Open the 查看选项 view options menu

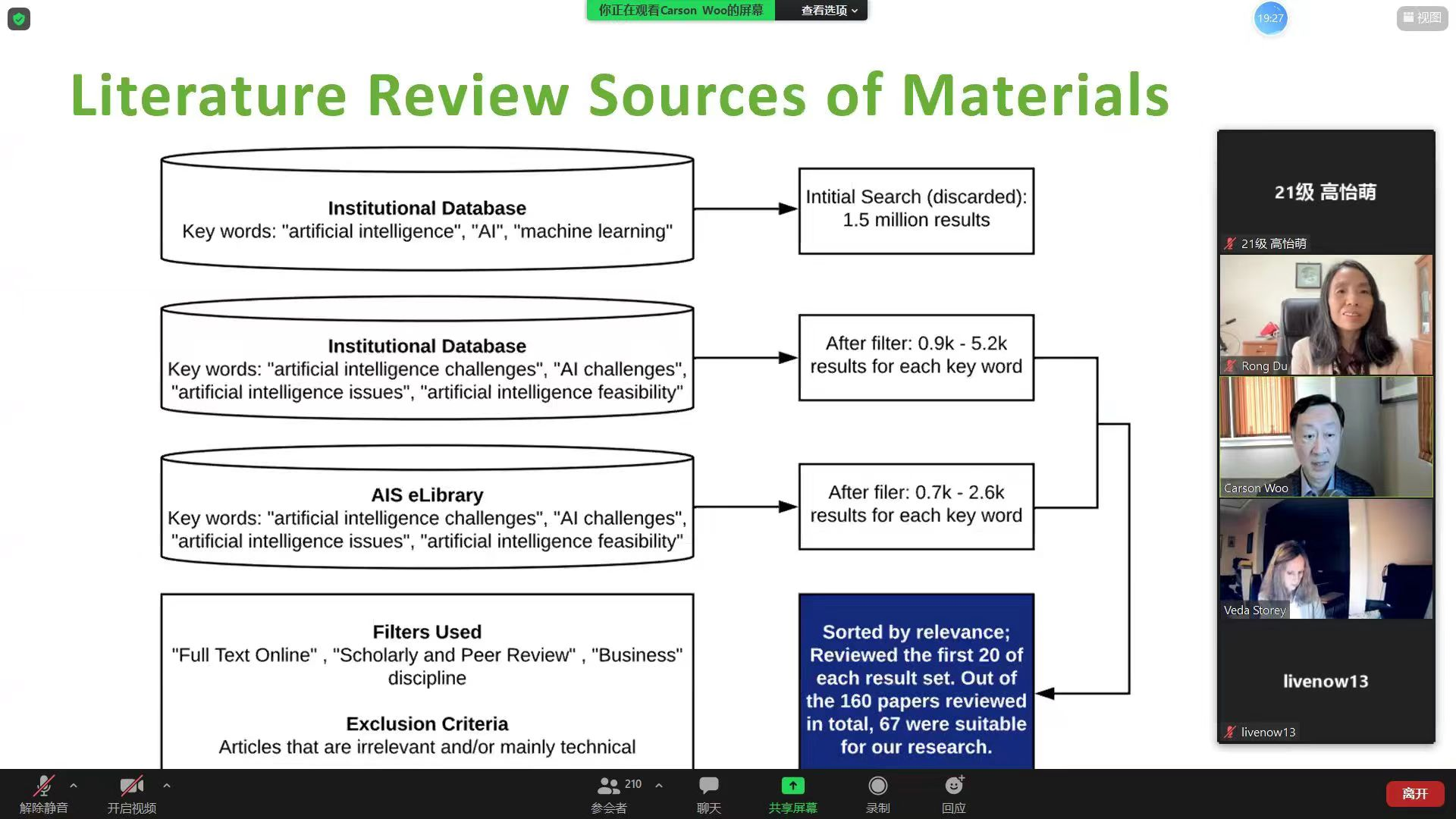pos(829,11)
